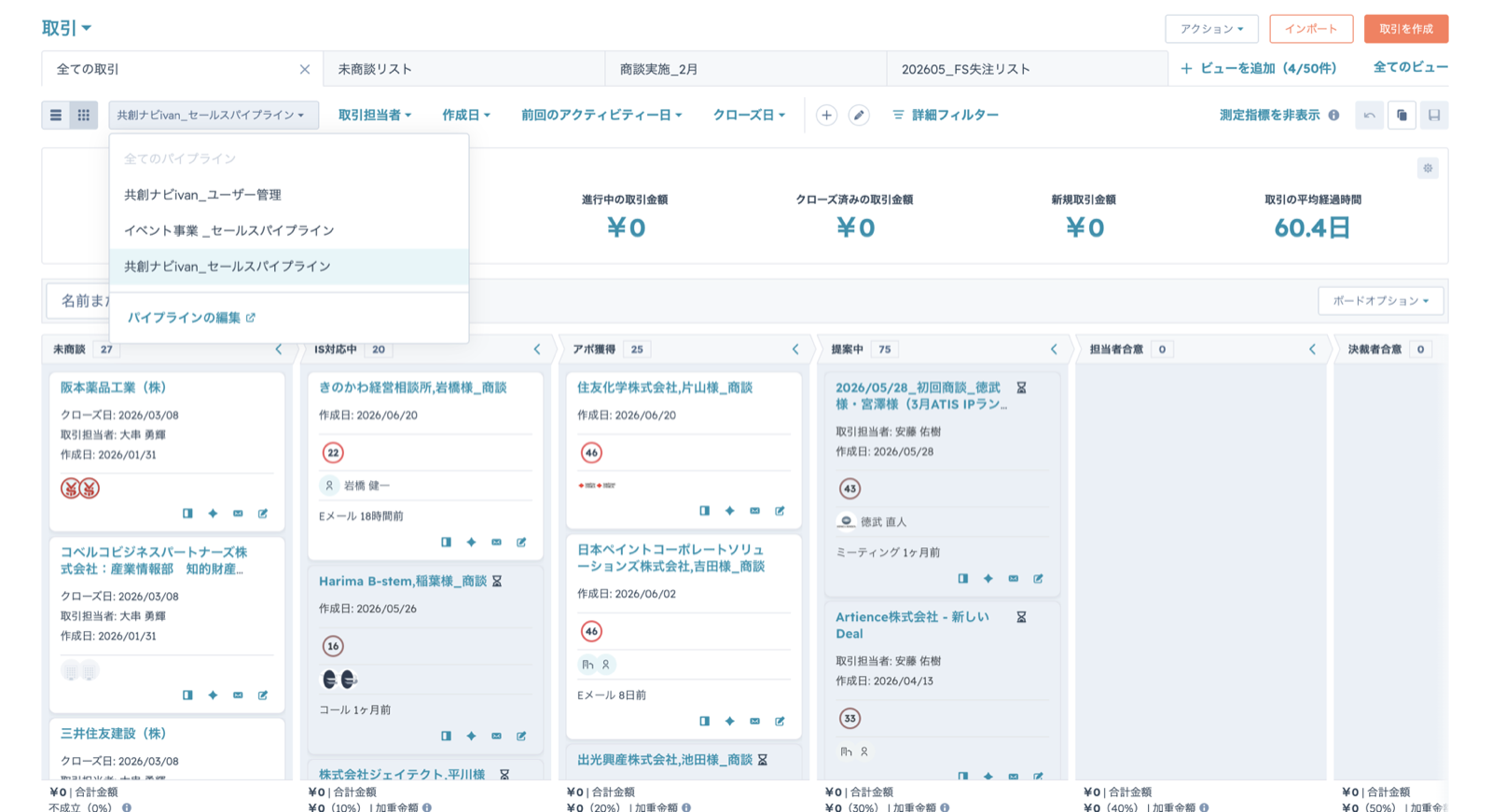The image size is (1492, 812).
Task: Preview the 阪本薬品工業 deal card
Action: [x=187, y=514]
